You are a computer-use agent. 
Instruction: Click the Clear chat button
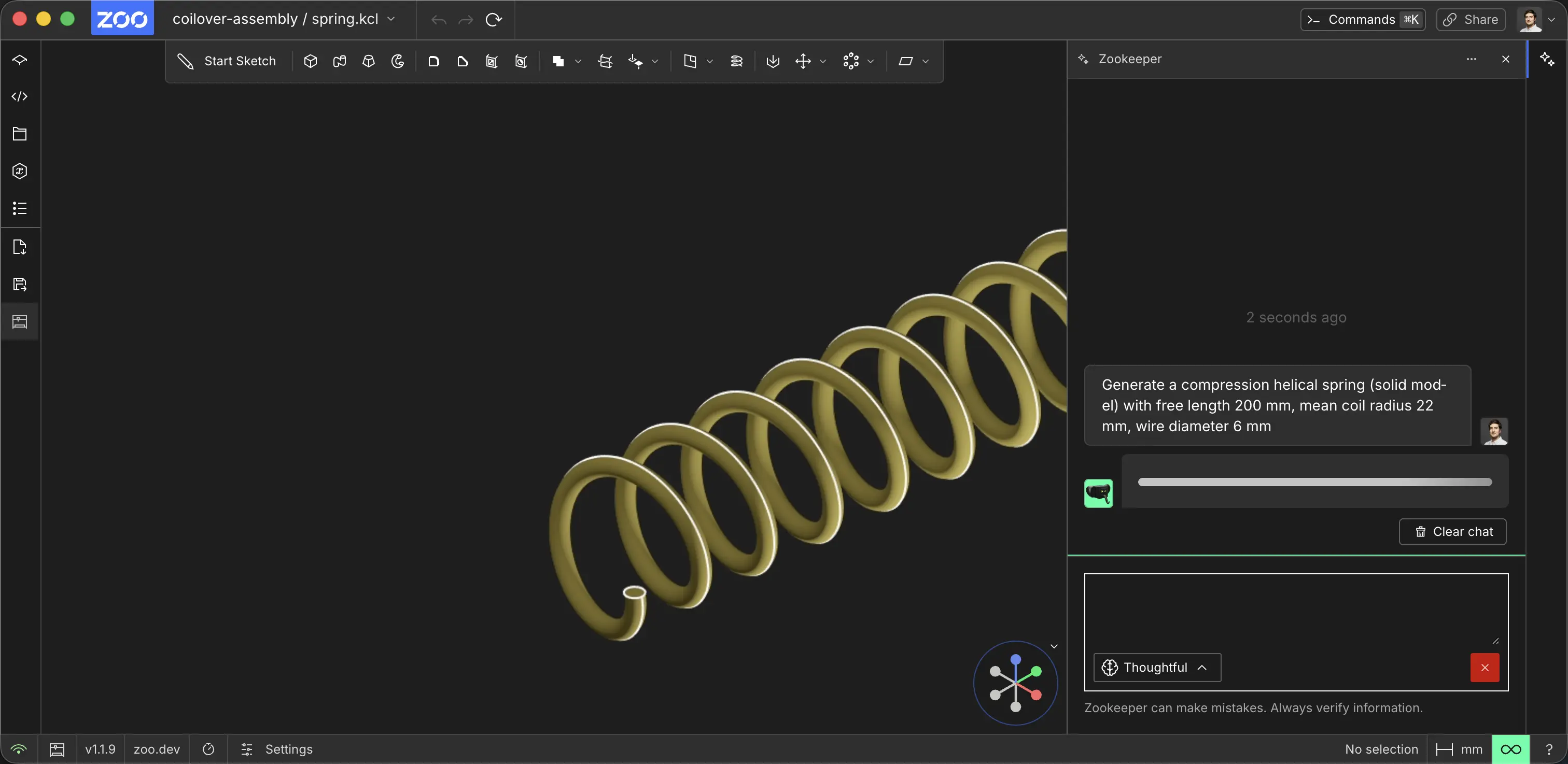[x=1452, y=532]
